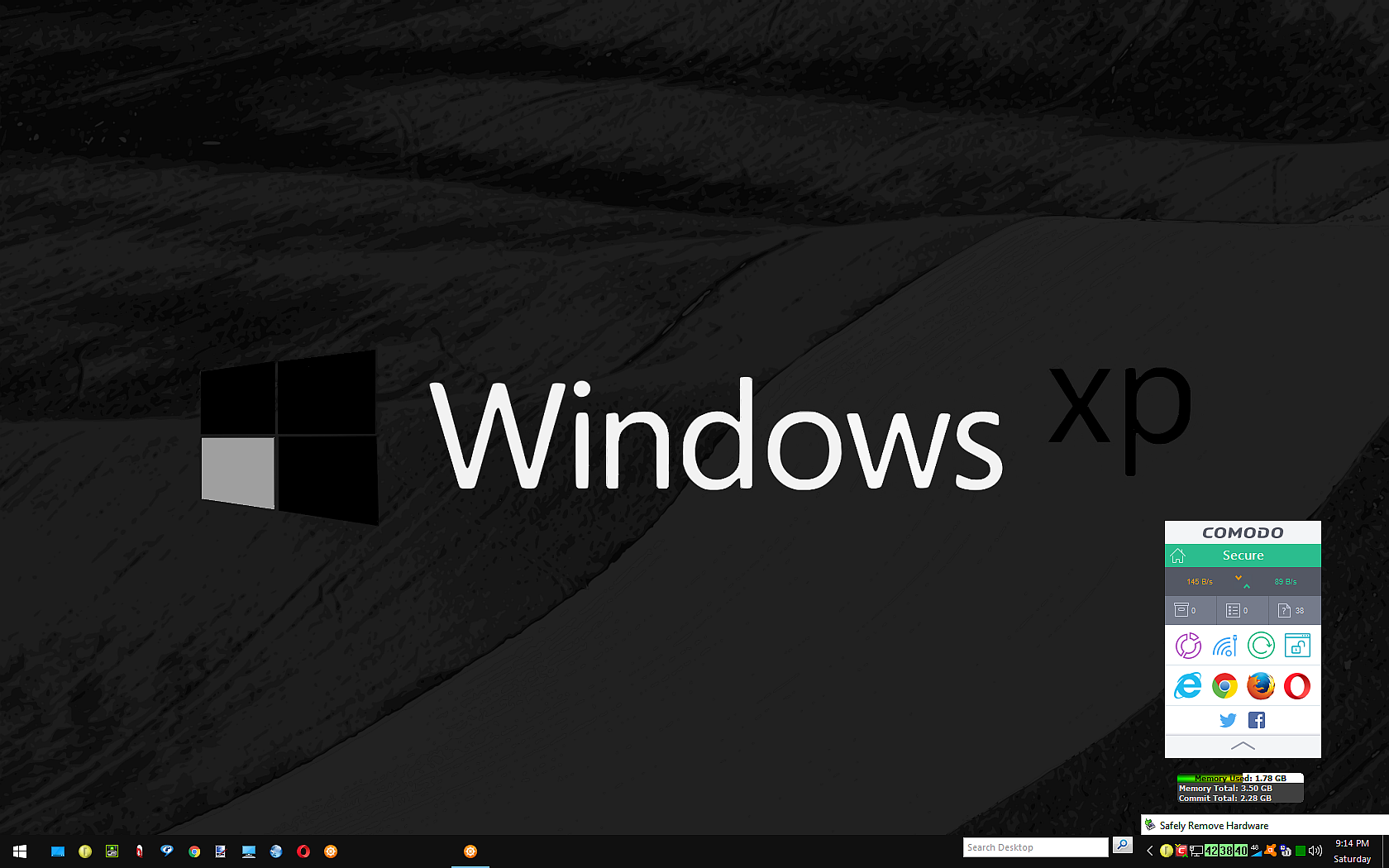
Task: Click the Secure status banner in Comodo
Action: 1243,556
